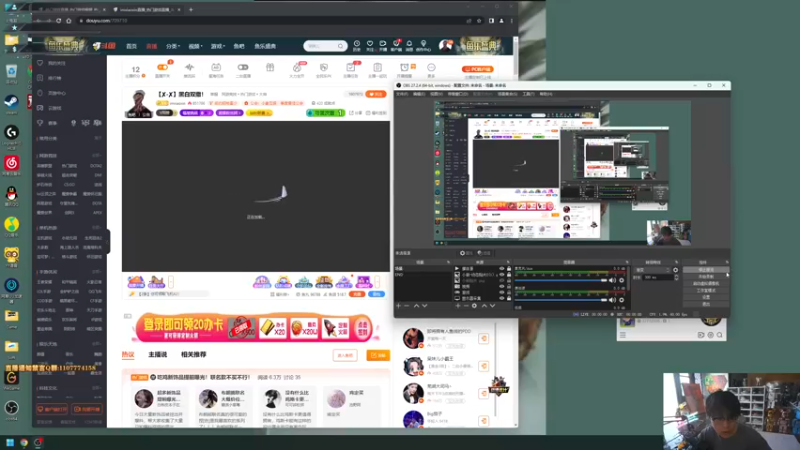Expand Douyu 游戏 games dropdown
This screenshot has width=800, height=450.
(218, 46)
